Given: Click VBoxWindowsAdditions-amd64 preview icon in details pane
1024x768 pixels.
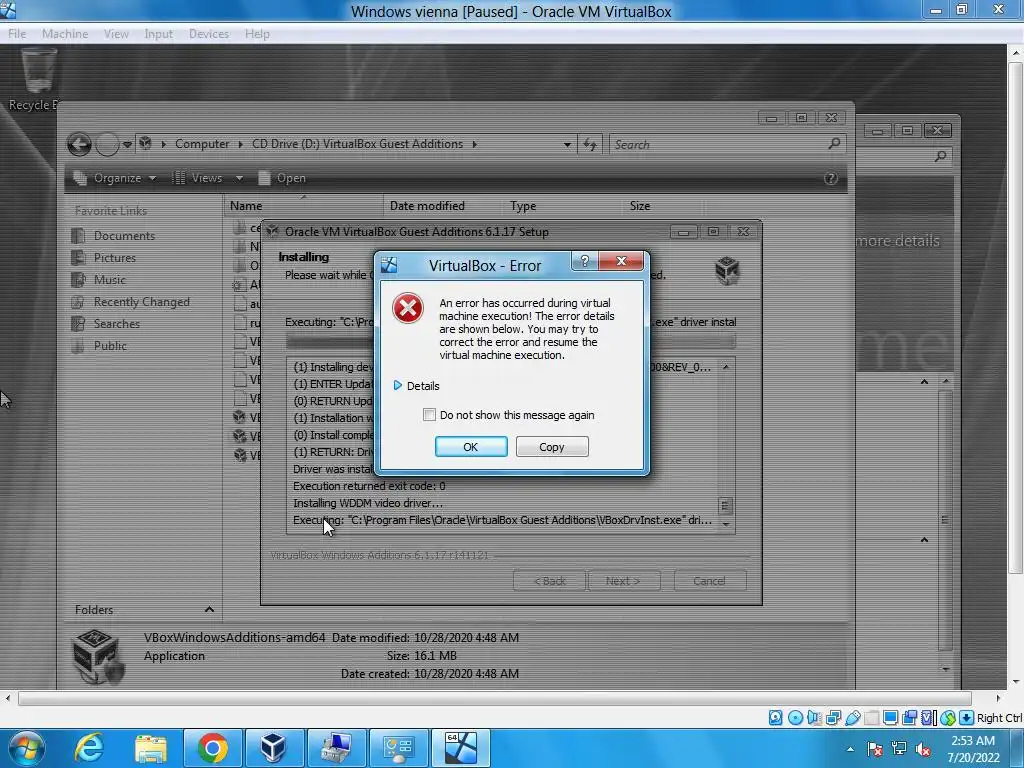Looking at the screenshot, I should [x=97, y=656].
